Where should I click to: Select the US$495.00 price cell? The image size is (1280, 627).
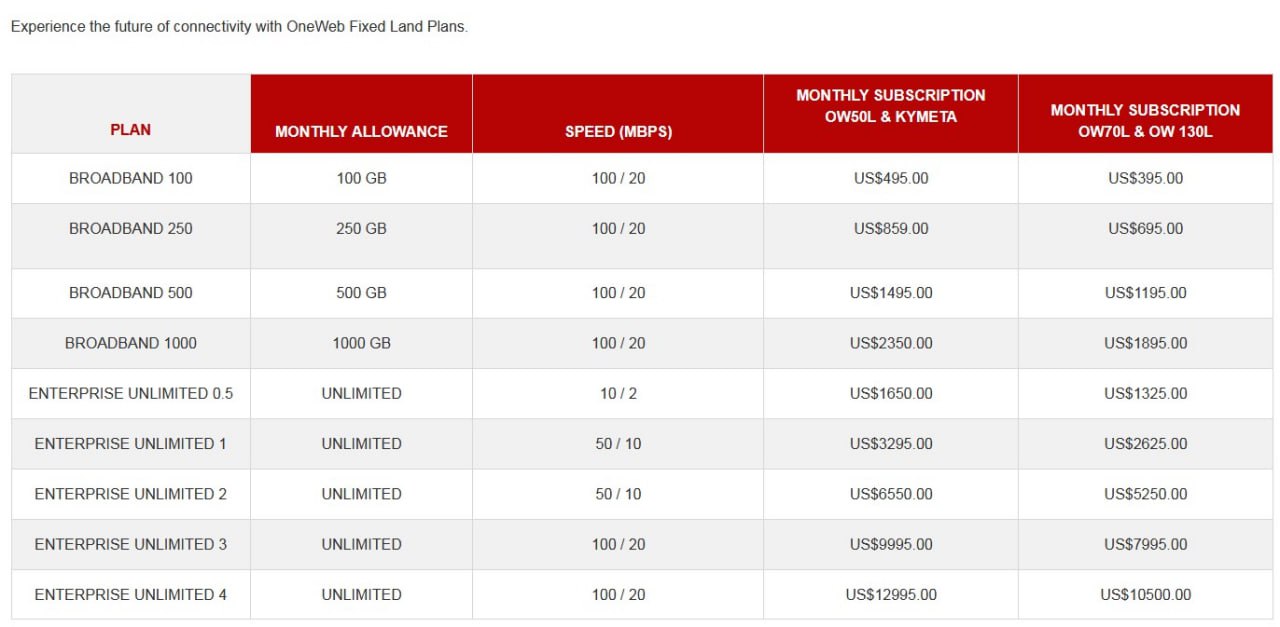[x=890, y=178]
